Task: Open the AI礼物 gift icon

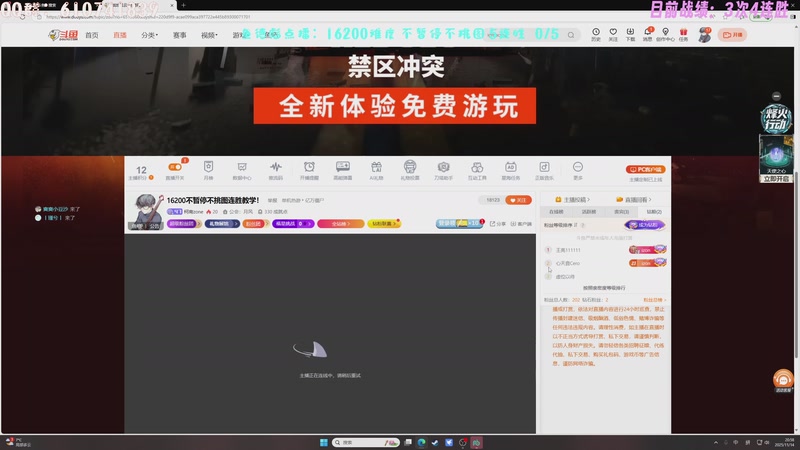Action: pyautogui.click(x=377, y=170)
